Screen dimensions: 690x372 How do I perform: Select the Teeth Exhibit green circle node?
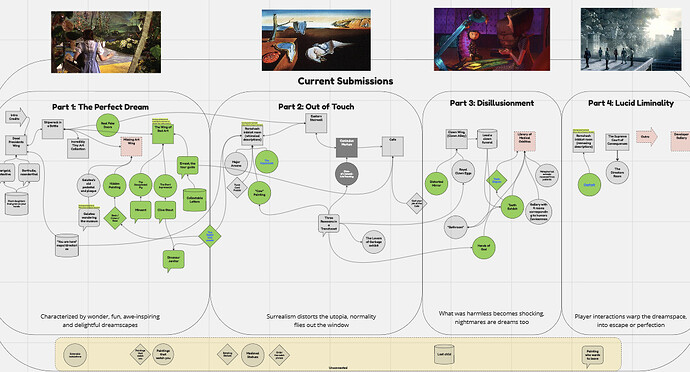pos(513,207)
